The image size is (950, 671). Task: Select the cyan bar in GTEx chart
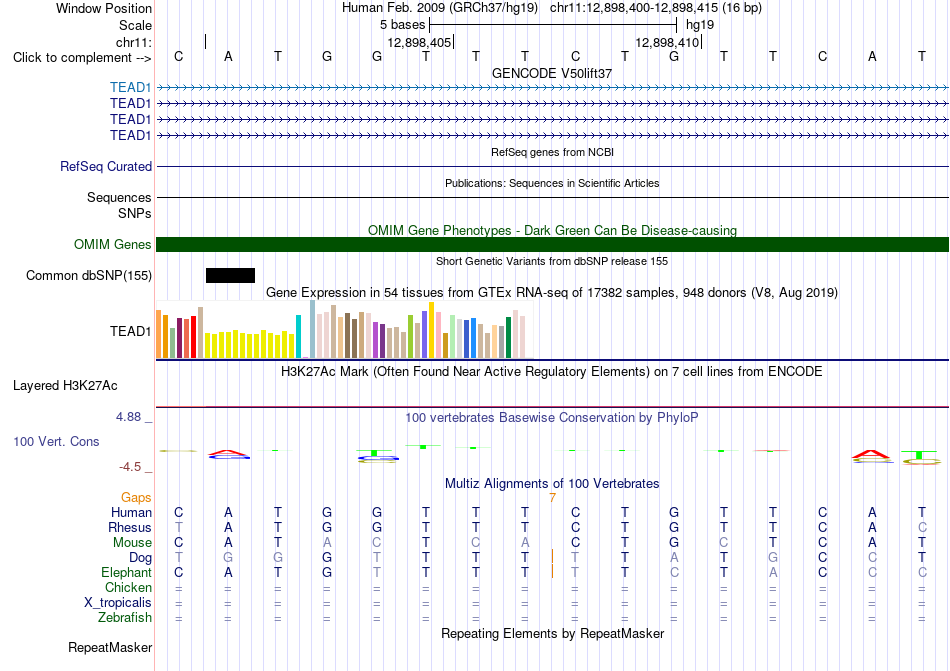[x=298, y=337]
